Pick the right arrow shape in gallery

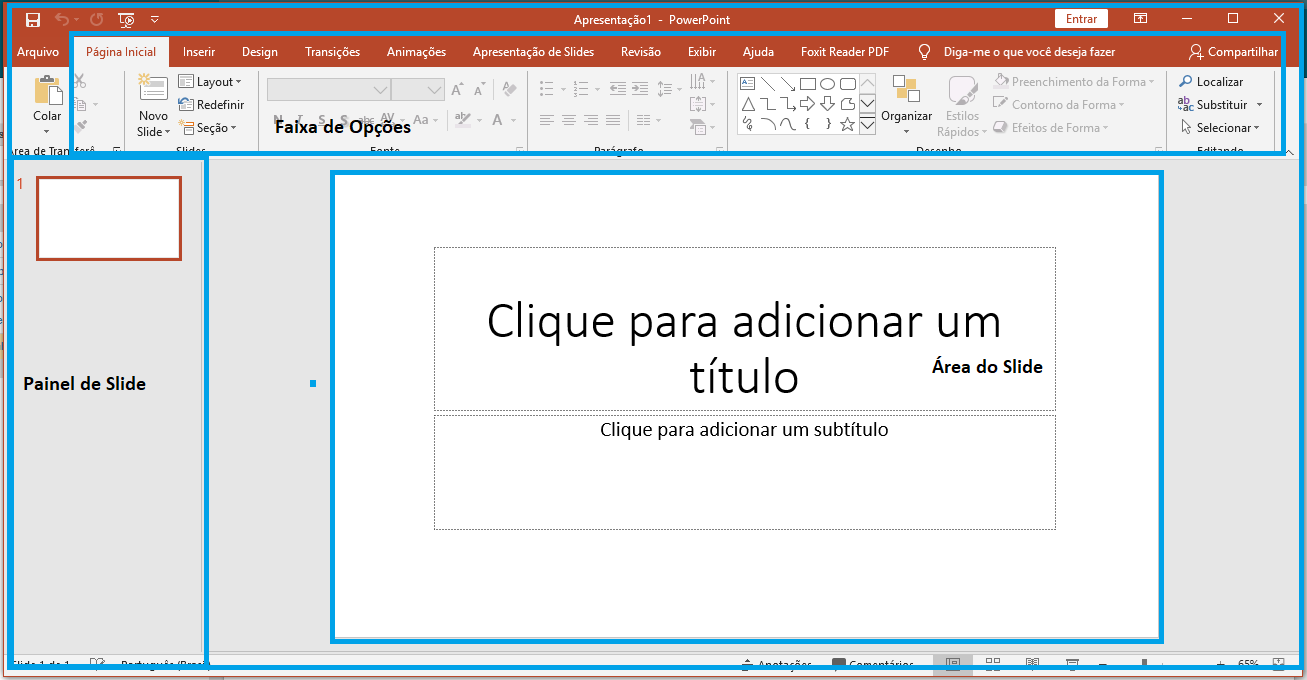pyautogui.click(x=808, y=104)
